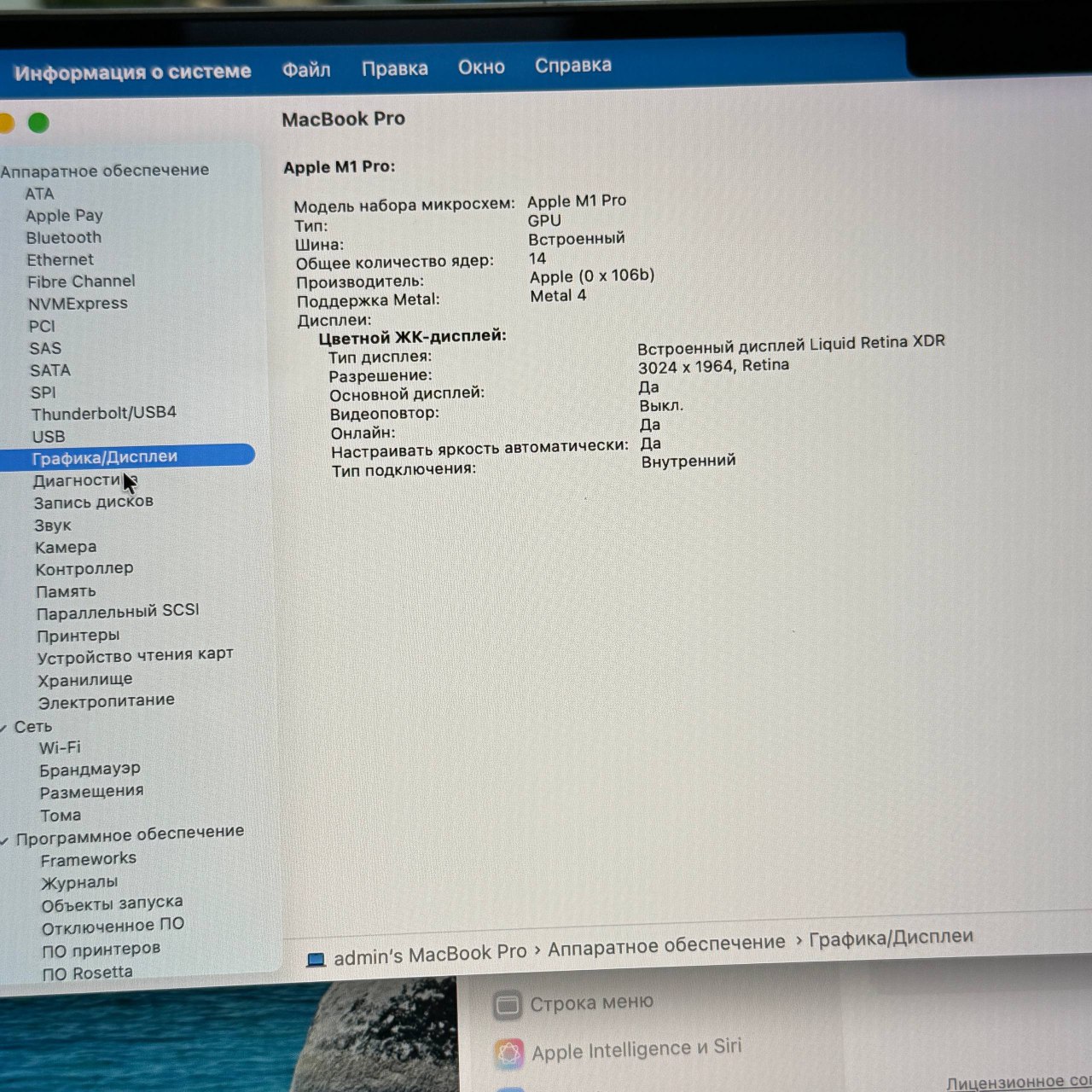Viewport: 1092px width, 1092px height.
Task: Open the USB section
Action: point(49,436)
